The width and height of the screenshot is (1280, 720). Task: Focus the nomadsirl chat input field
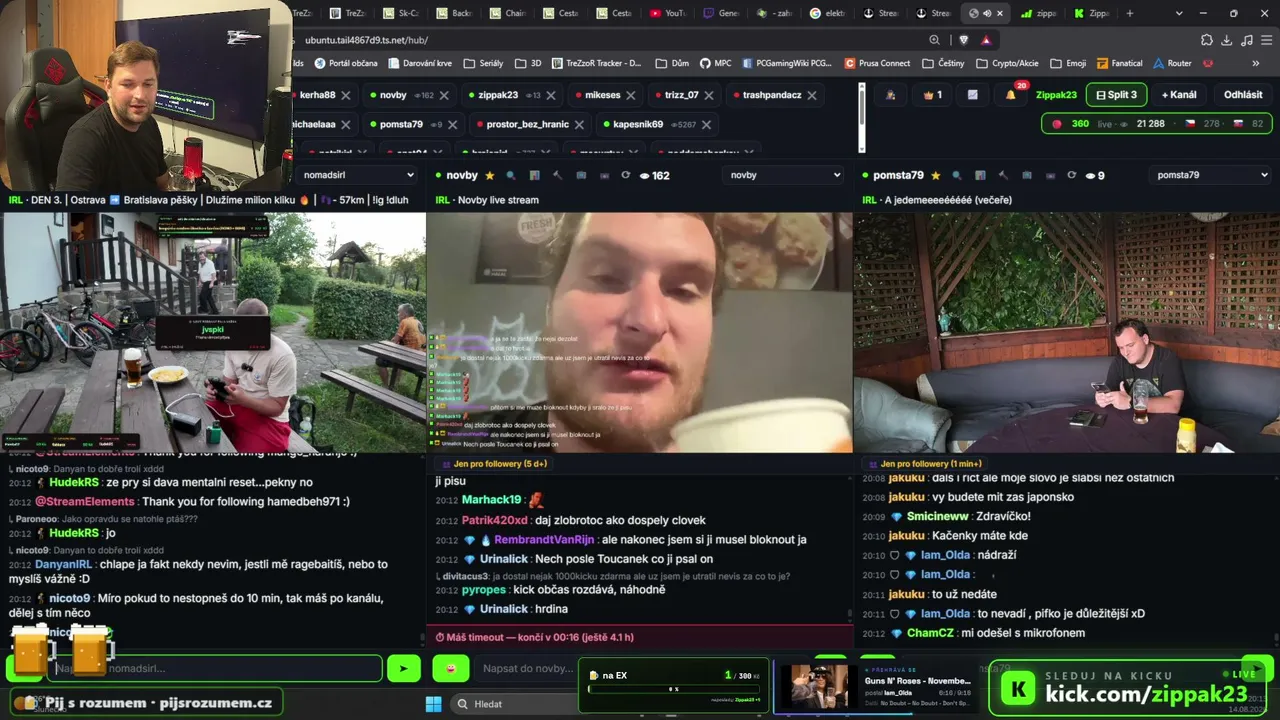point(215,668)
